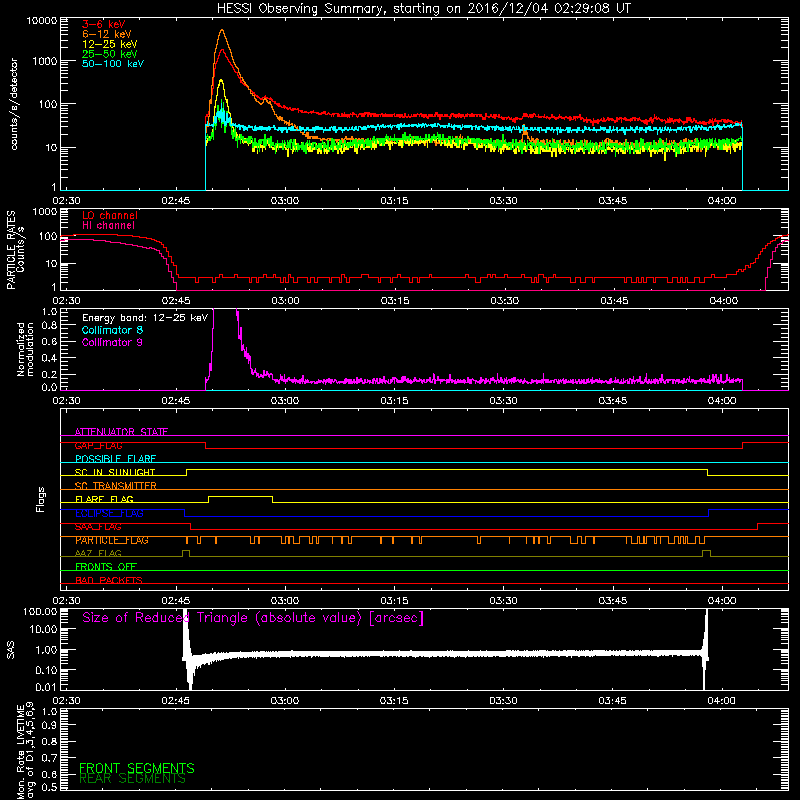Click the 03:30 tick under modulation plot
Viewport: 800px width, 800px height.
click(503, 401)
